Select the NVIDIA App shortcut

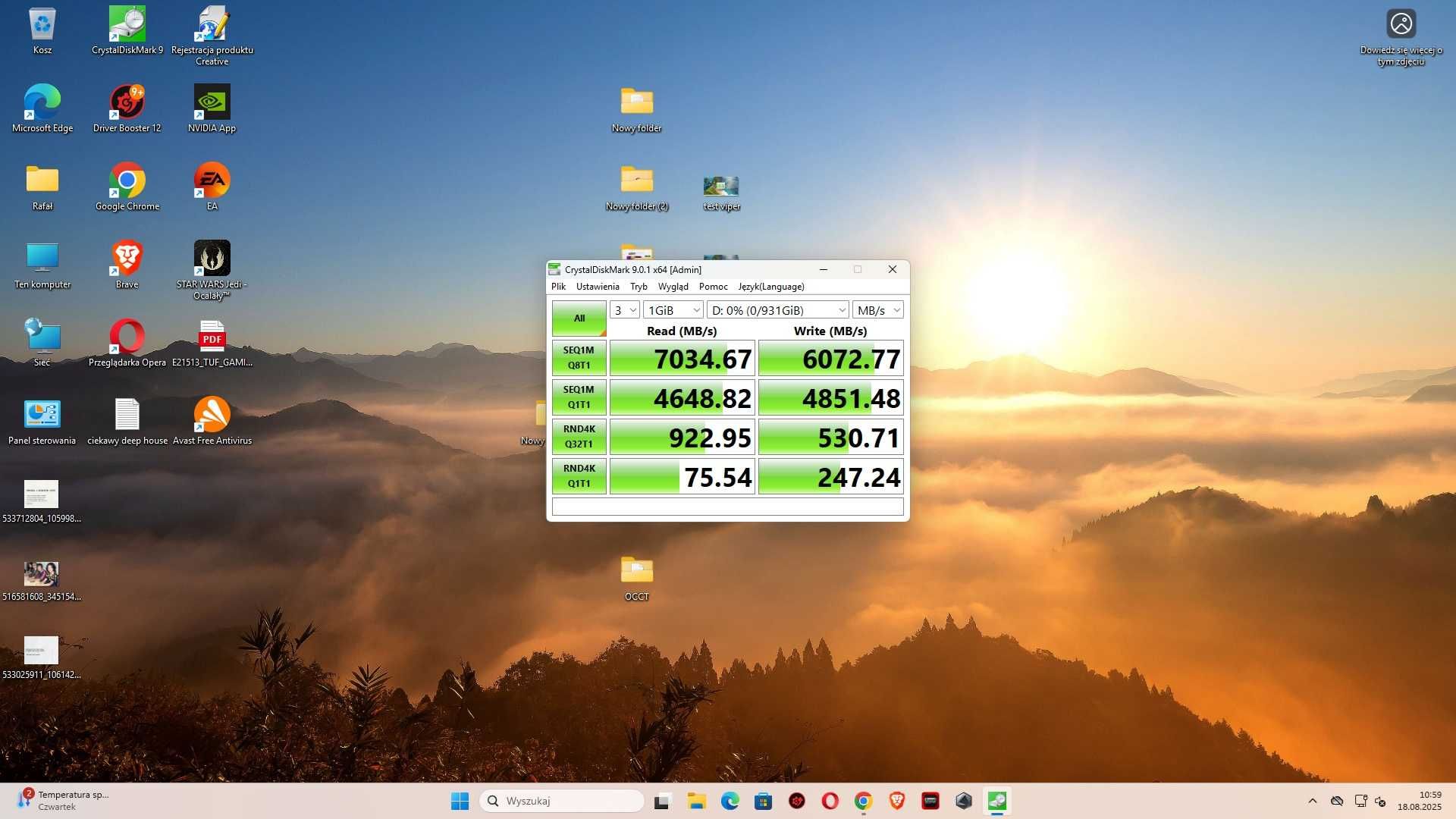click(212, 109)
